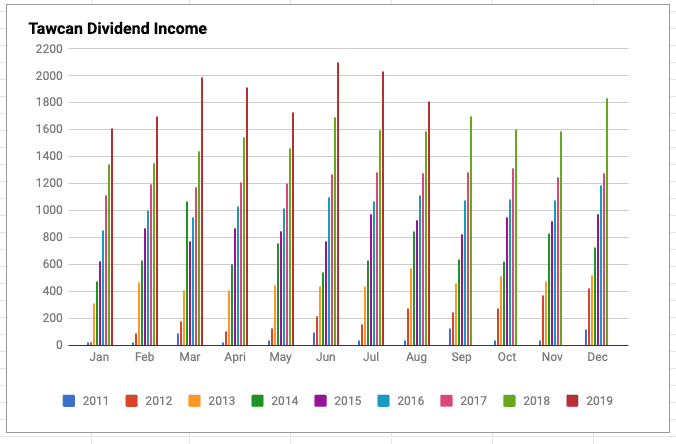Click the Jul axis label
Image resolution: width=676 pixels, height=444 pixels.
[371, 357]
